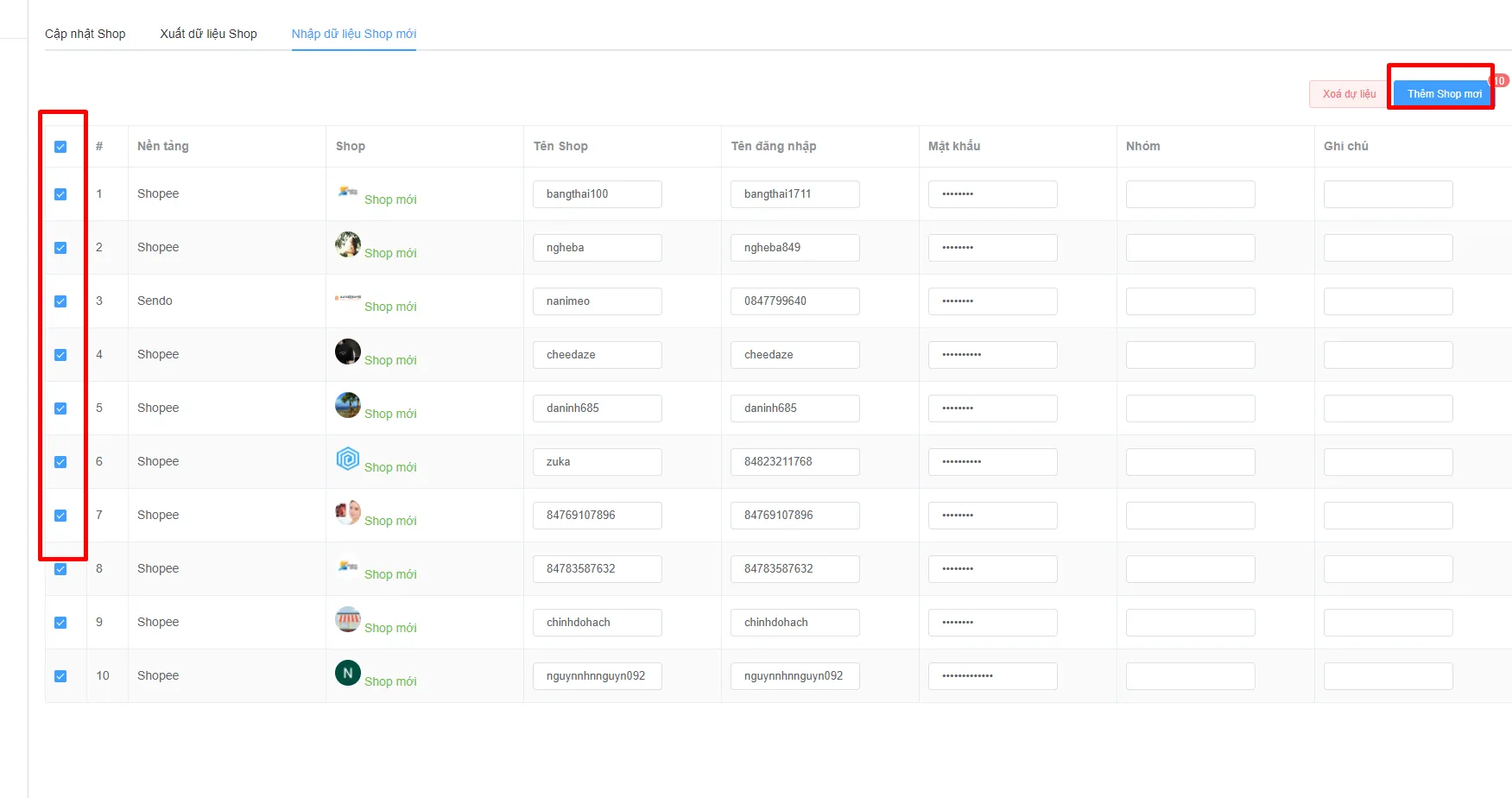Click the Shop mới link in ngheba row
The height and width of the screenshot is (798, 1512).
pos(390,253)
